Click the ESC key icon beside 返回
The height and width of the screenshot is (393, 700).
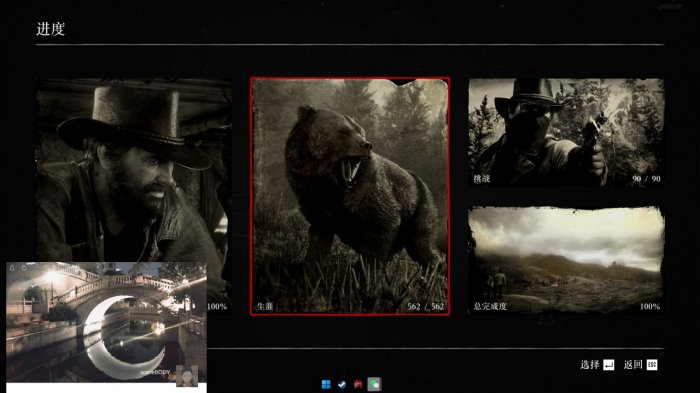click(652, 365)
